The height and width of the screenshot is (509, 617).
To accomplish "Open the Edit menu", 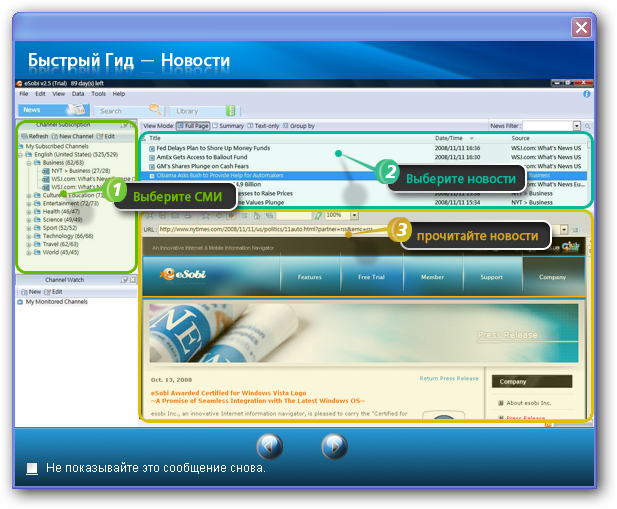I will click(x=40, y=94).
